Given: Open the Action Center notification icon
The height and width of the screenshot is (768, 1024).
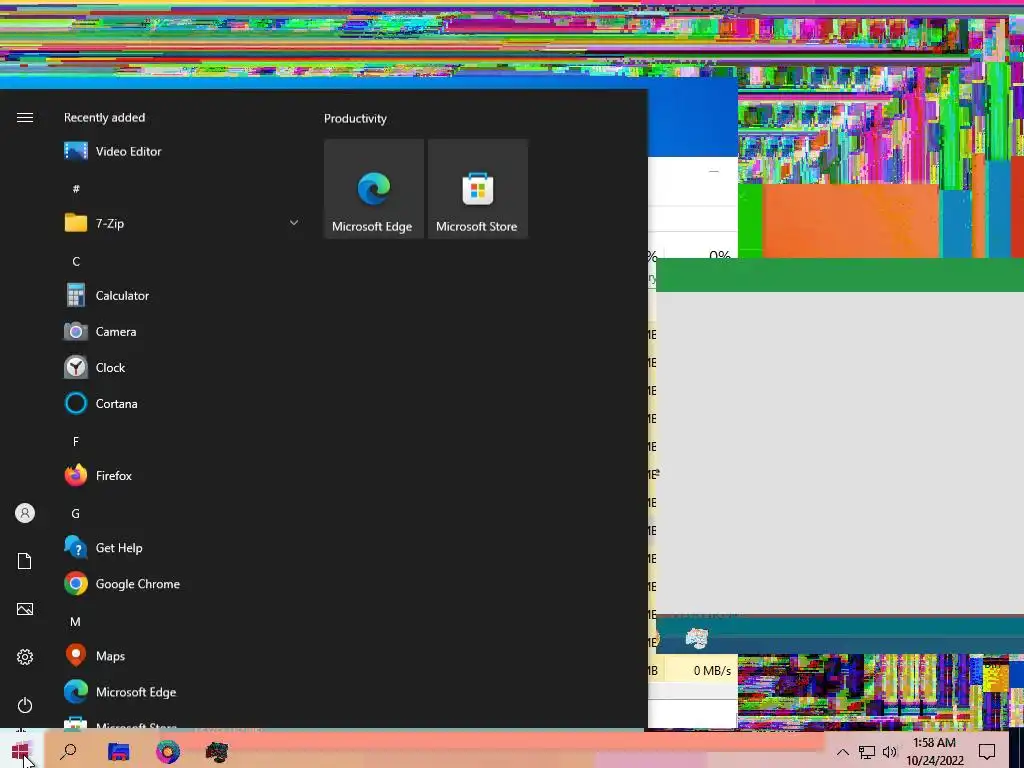Looking at the screenshot, I should point(987,752).
